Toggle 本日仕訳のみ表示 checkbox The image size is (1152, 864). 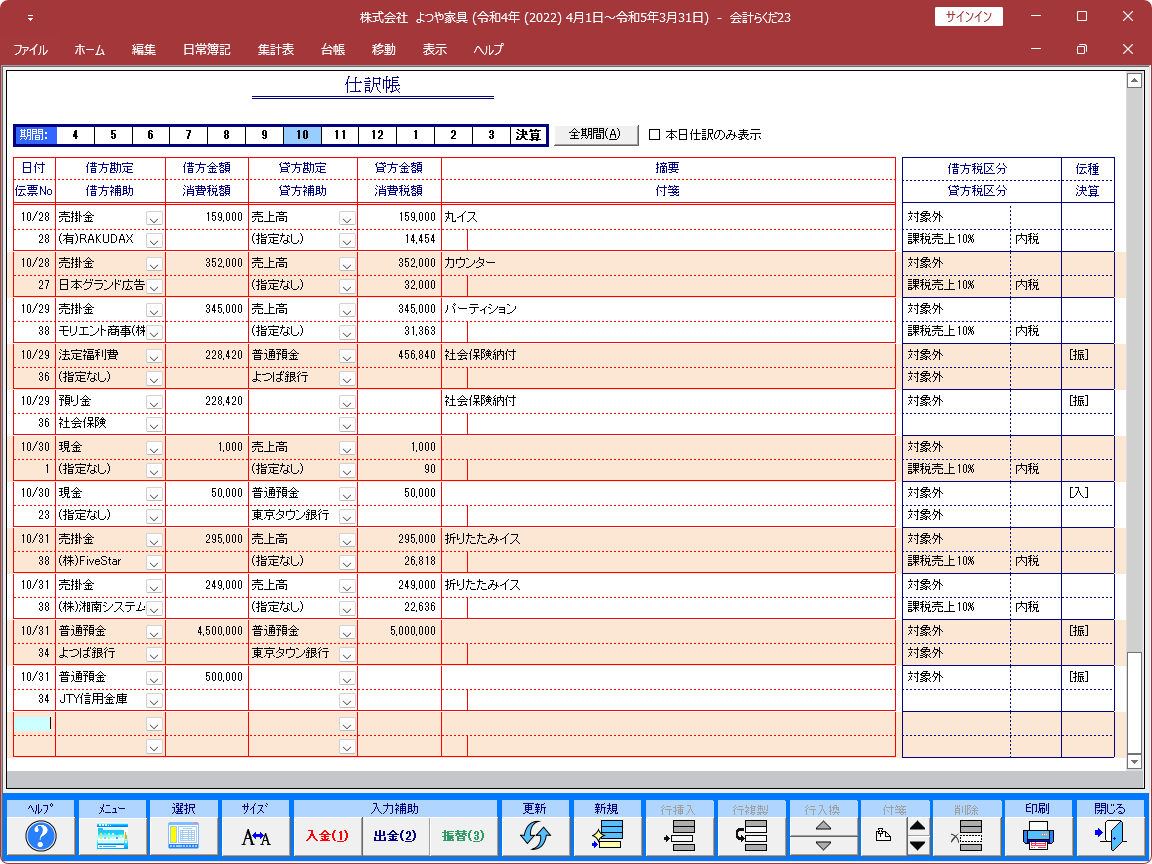(655, 134)
